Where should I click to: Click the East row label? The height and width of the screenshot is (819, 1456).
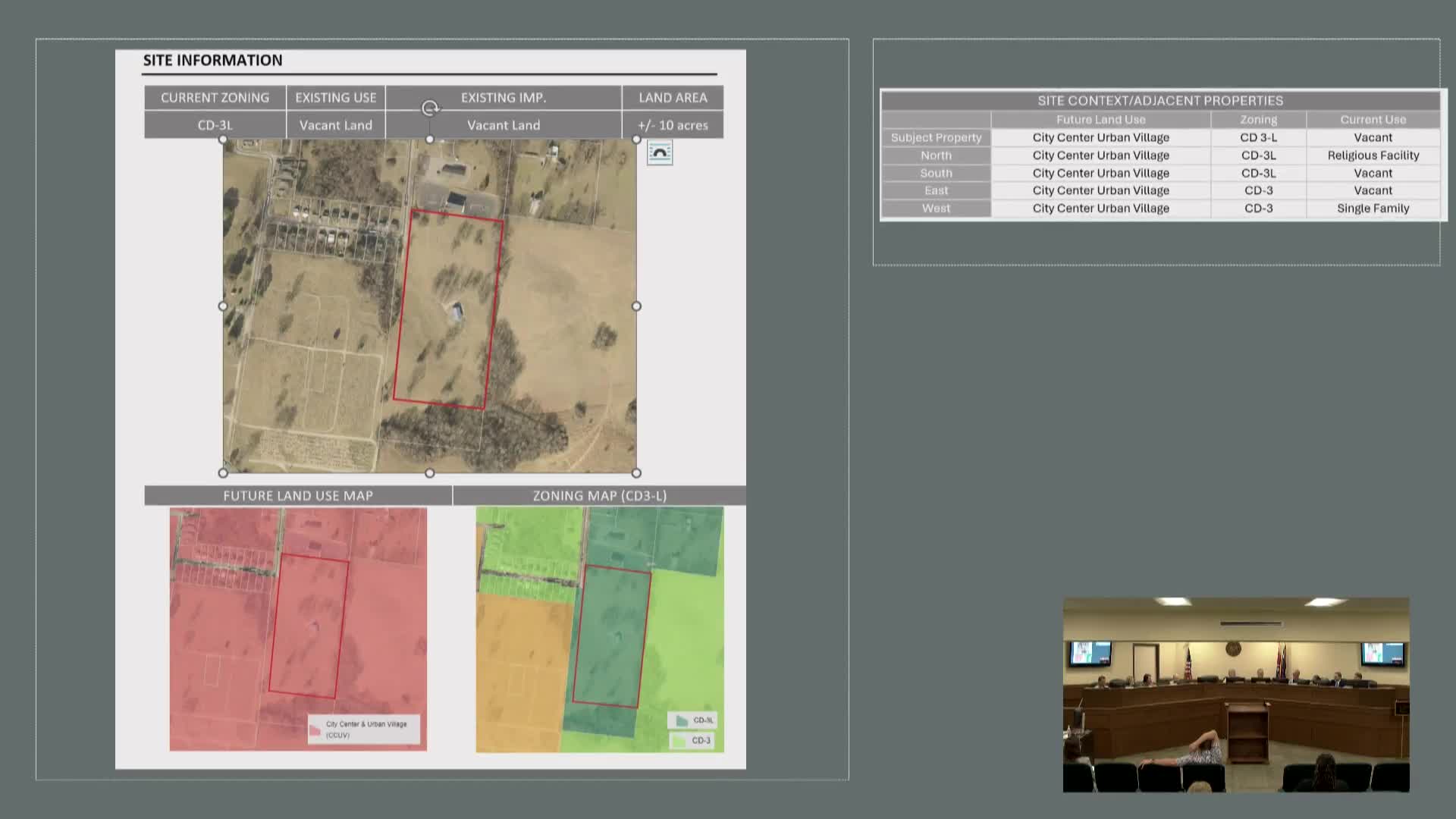point(937,190)
